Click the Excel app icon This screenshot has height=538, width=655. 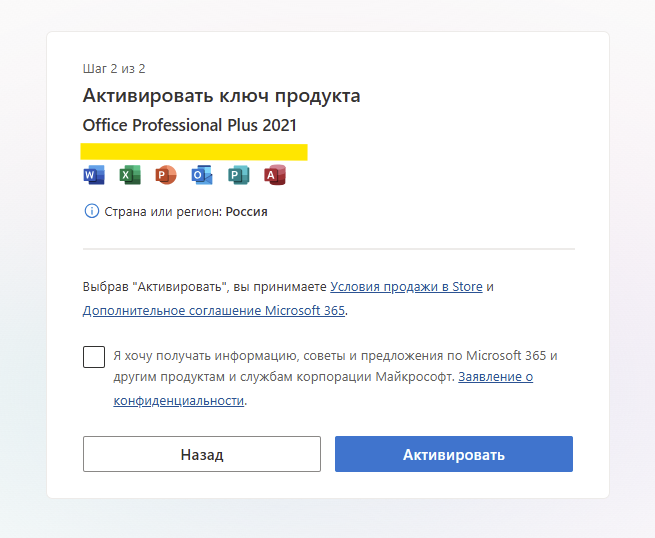[x=130, y=175]
